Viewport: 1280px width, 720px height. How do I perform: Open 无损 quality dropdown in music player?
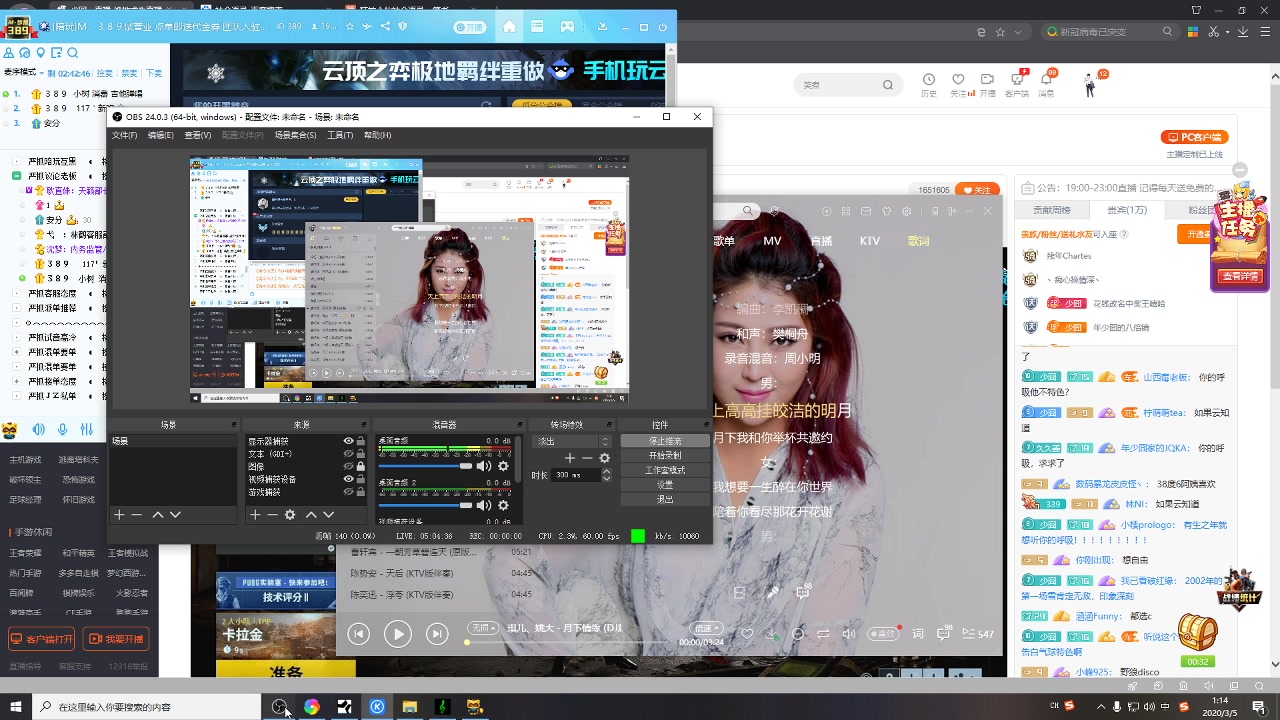pos(483,628)
